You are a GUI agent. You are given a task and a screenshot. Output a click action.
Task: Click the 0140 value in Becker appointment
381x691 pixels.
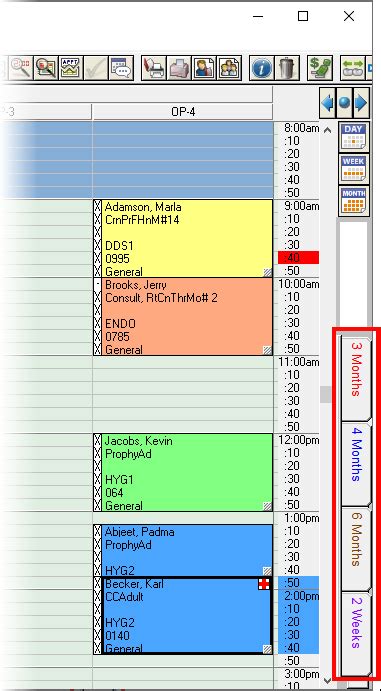pos(117,636)
